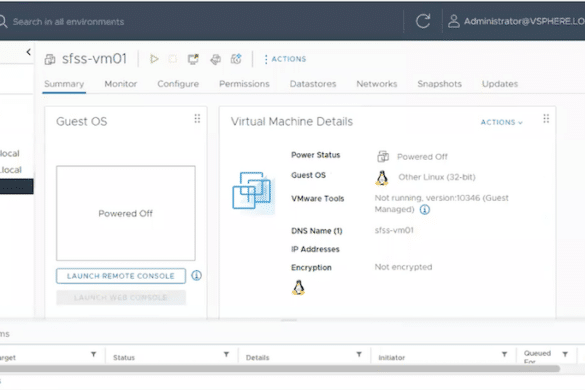Go to the Configure tab

coord(178,84)
